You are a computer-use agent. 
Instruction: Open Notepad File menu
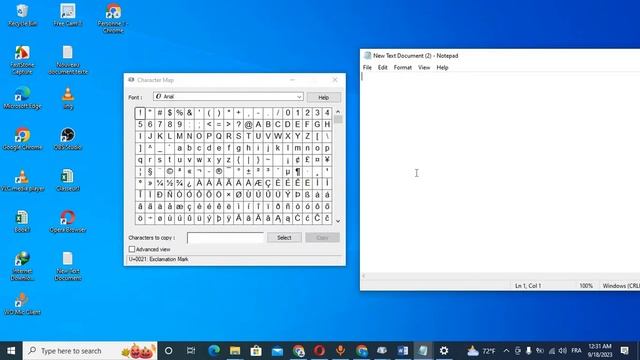pos(367,67)
